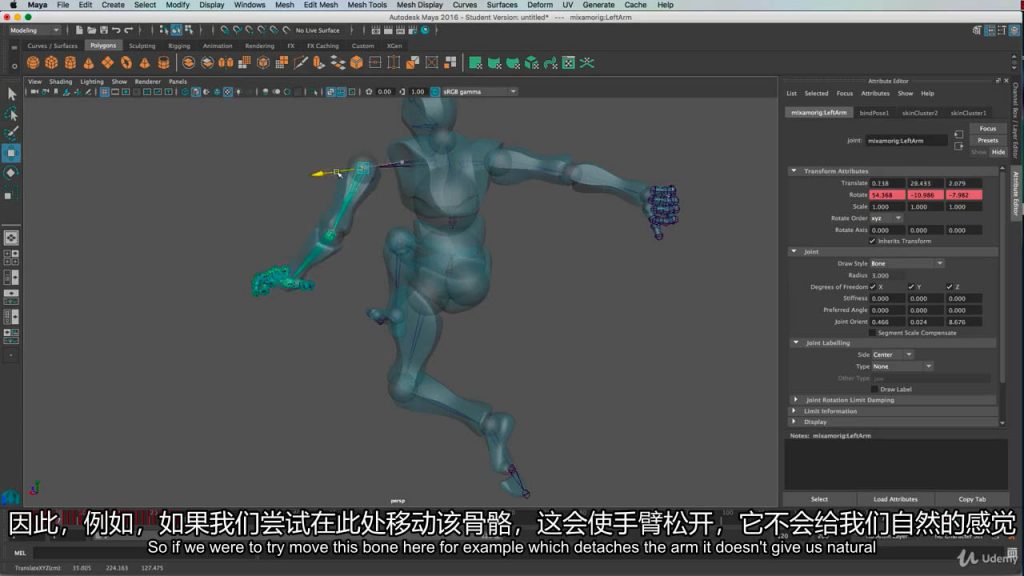Switch to the Scale tool

[11, 194]
